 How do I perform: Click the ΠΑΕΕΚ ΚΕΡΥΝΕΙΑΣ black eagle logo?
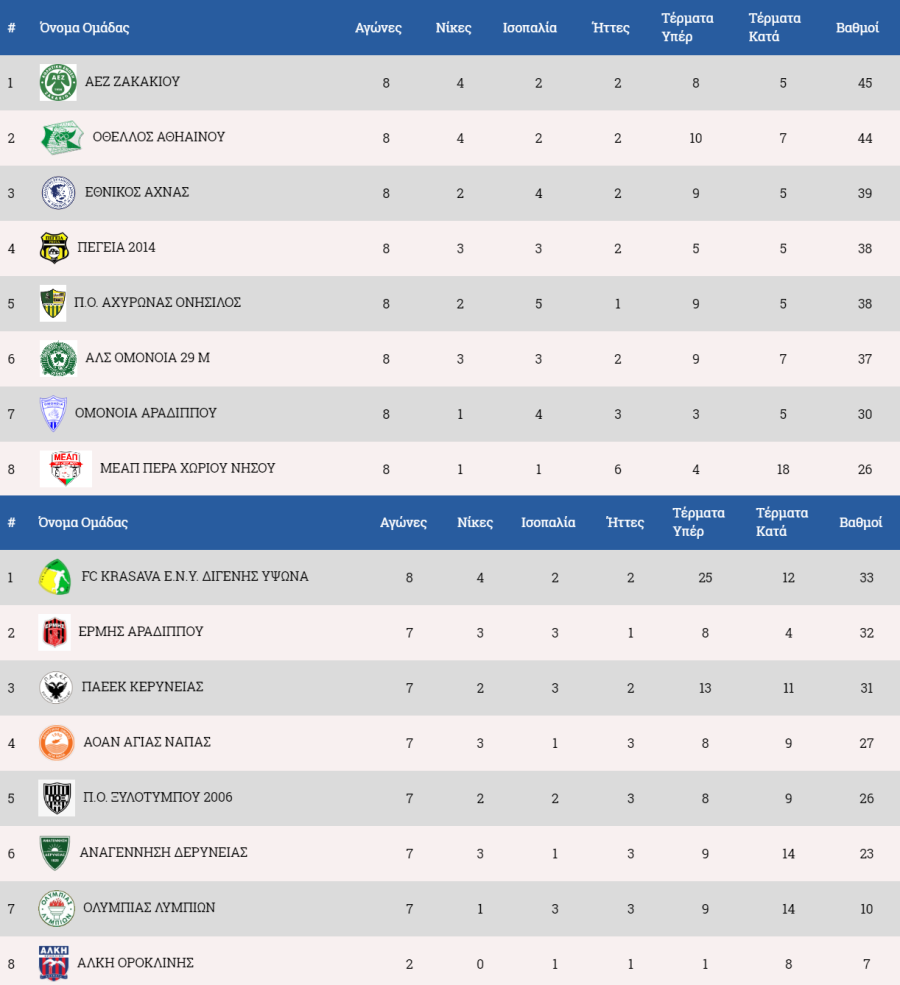point(56,687)
